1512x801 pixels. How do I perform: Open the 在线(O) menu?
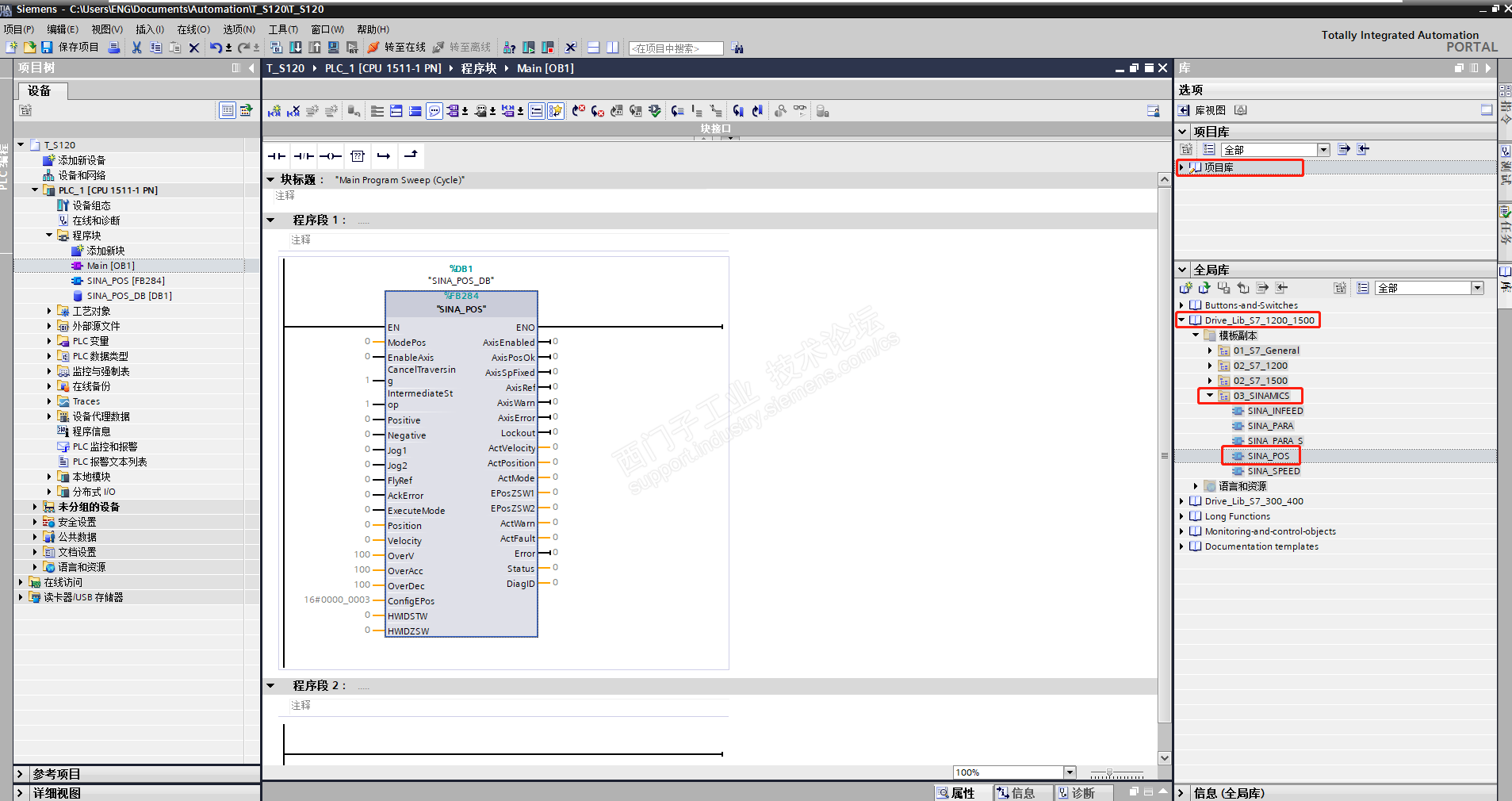coord(193,29)
